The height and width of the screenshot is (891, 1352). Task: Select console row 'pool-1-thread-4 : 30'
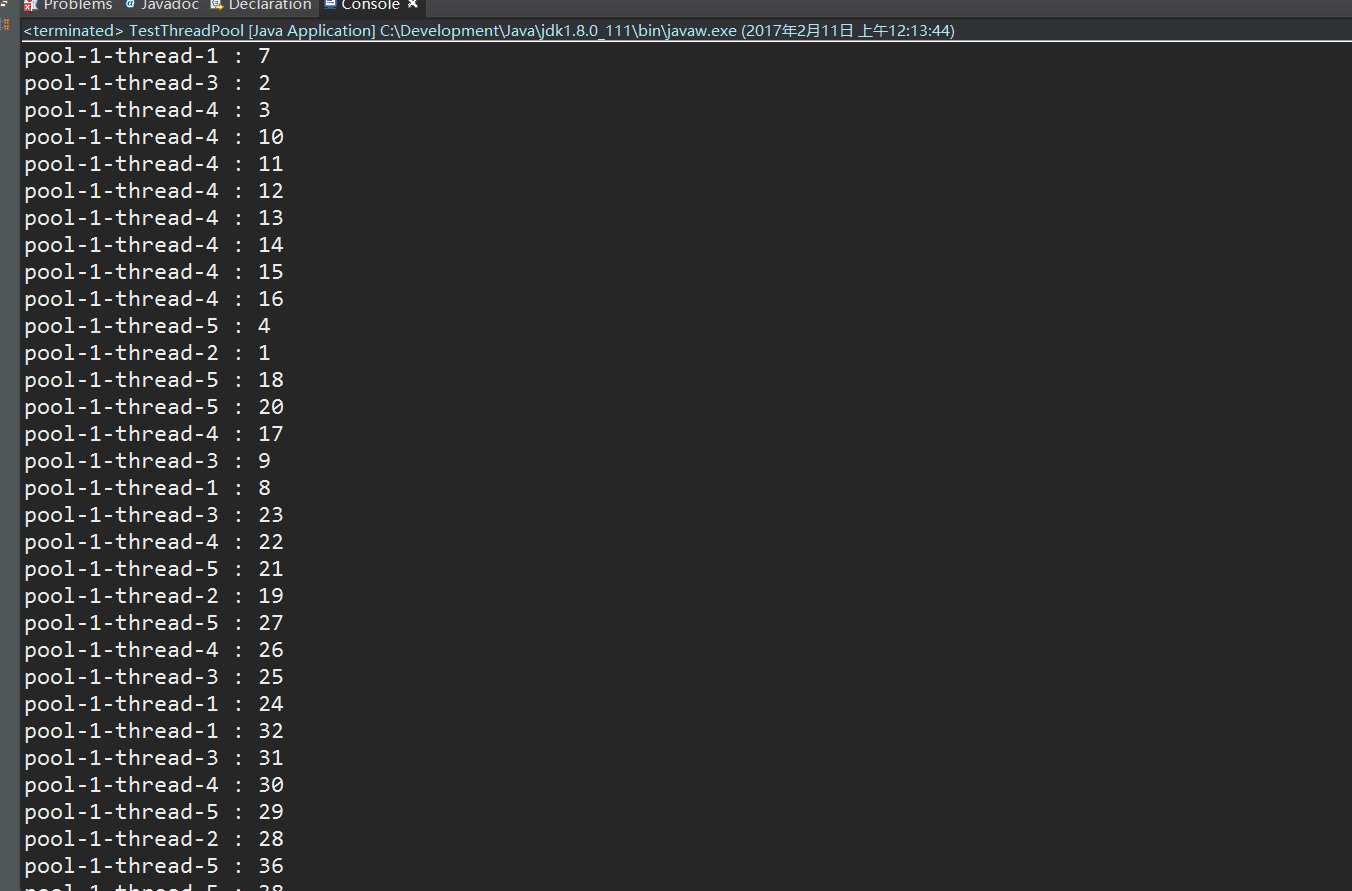click(154, 785)
